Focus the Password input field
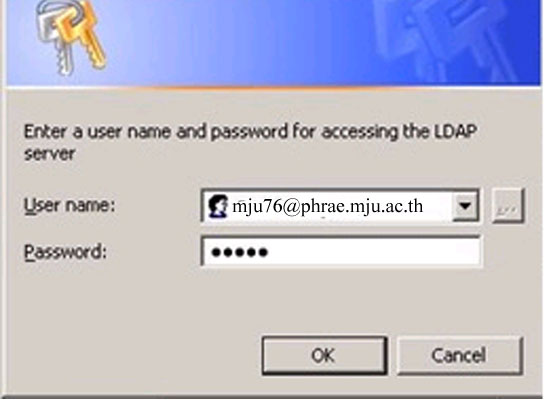The height and width of the screenshot is (400, 544). [341, 252]
